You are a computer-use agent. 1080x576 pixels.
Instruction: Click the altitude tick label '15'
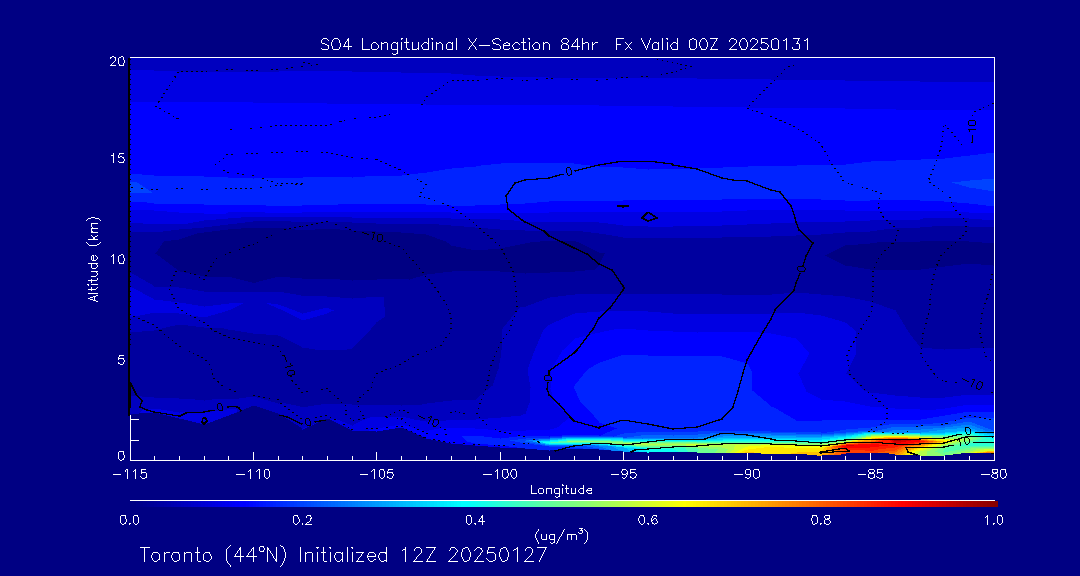[x=117, y=158]
